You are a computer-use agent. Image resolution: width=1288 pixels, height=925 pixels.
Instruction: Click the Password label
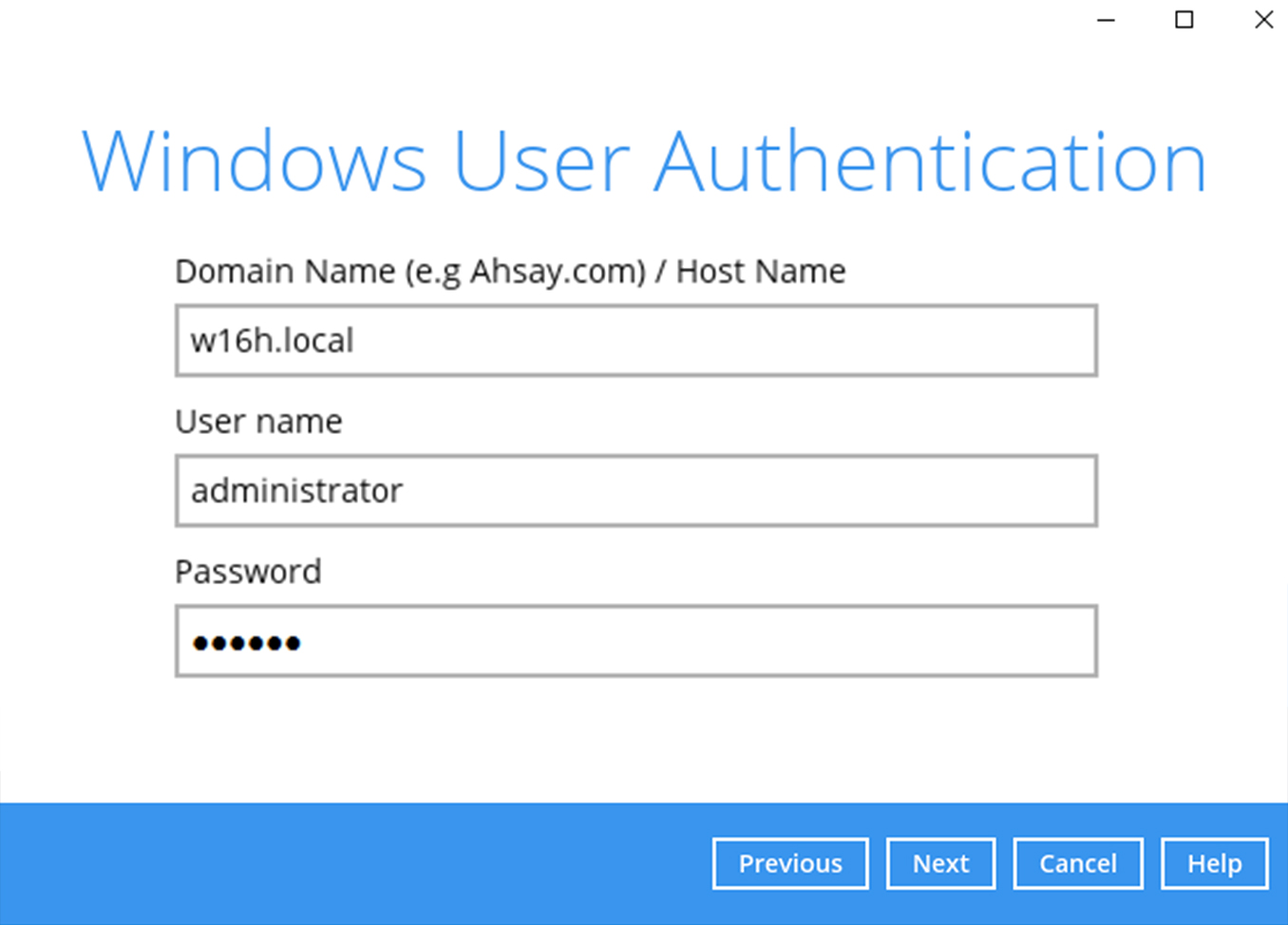click(x=248, y=572)
